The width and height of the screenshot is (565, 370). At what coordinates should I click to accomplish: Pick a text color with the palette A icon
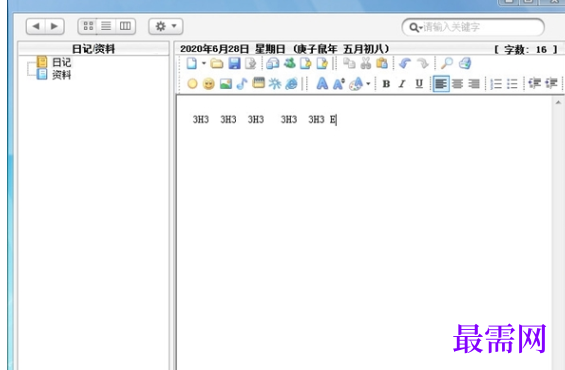356,84
